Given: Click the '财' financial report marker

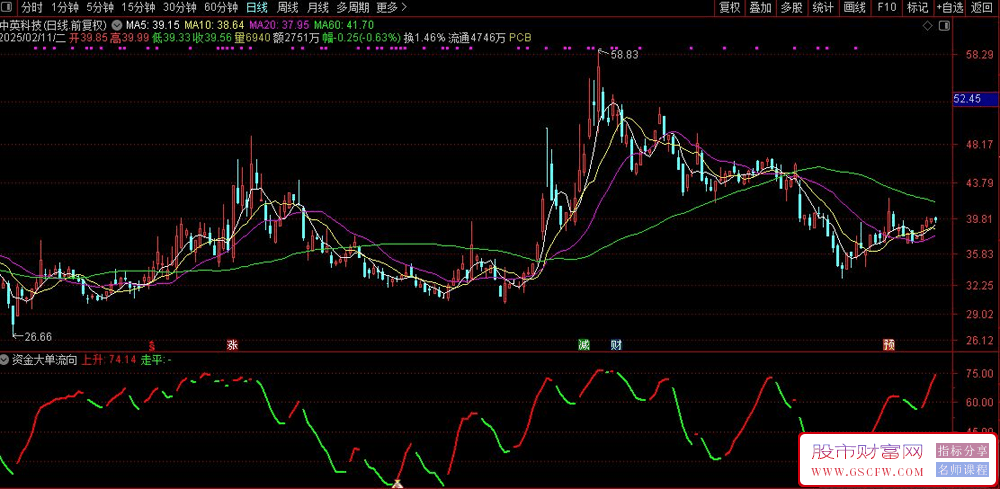Looking at the screenshot, I should pyautogui.click(x=617, y=345).
